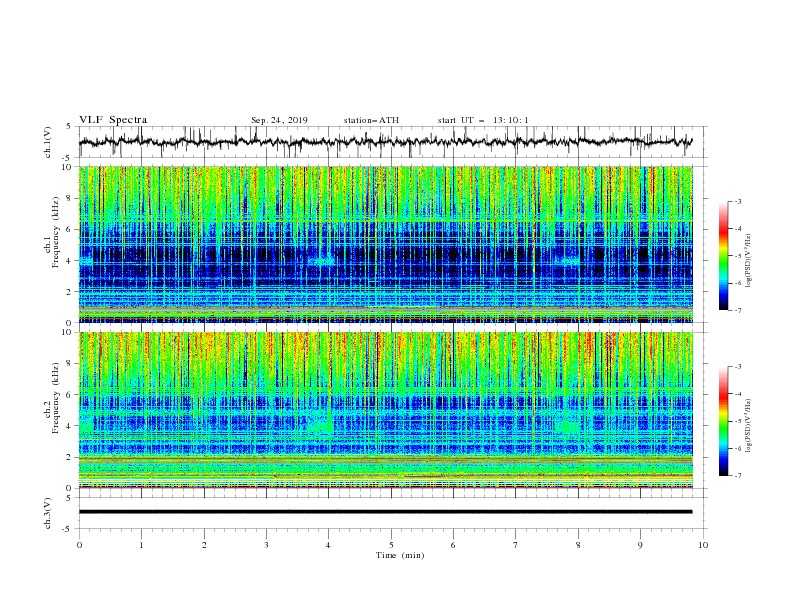Click the date 'Sep. 24, 2019'

[x=279, y=120]
